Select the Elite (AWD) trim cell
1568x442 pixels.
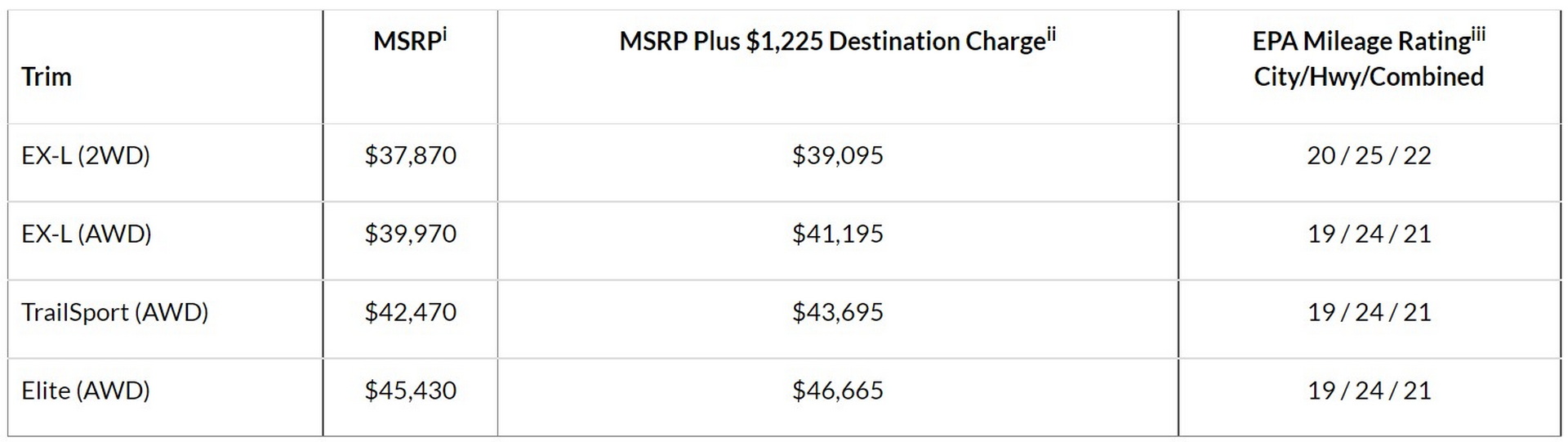(x=86, y=391)
